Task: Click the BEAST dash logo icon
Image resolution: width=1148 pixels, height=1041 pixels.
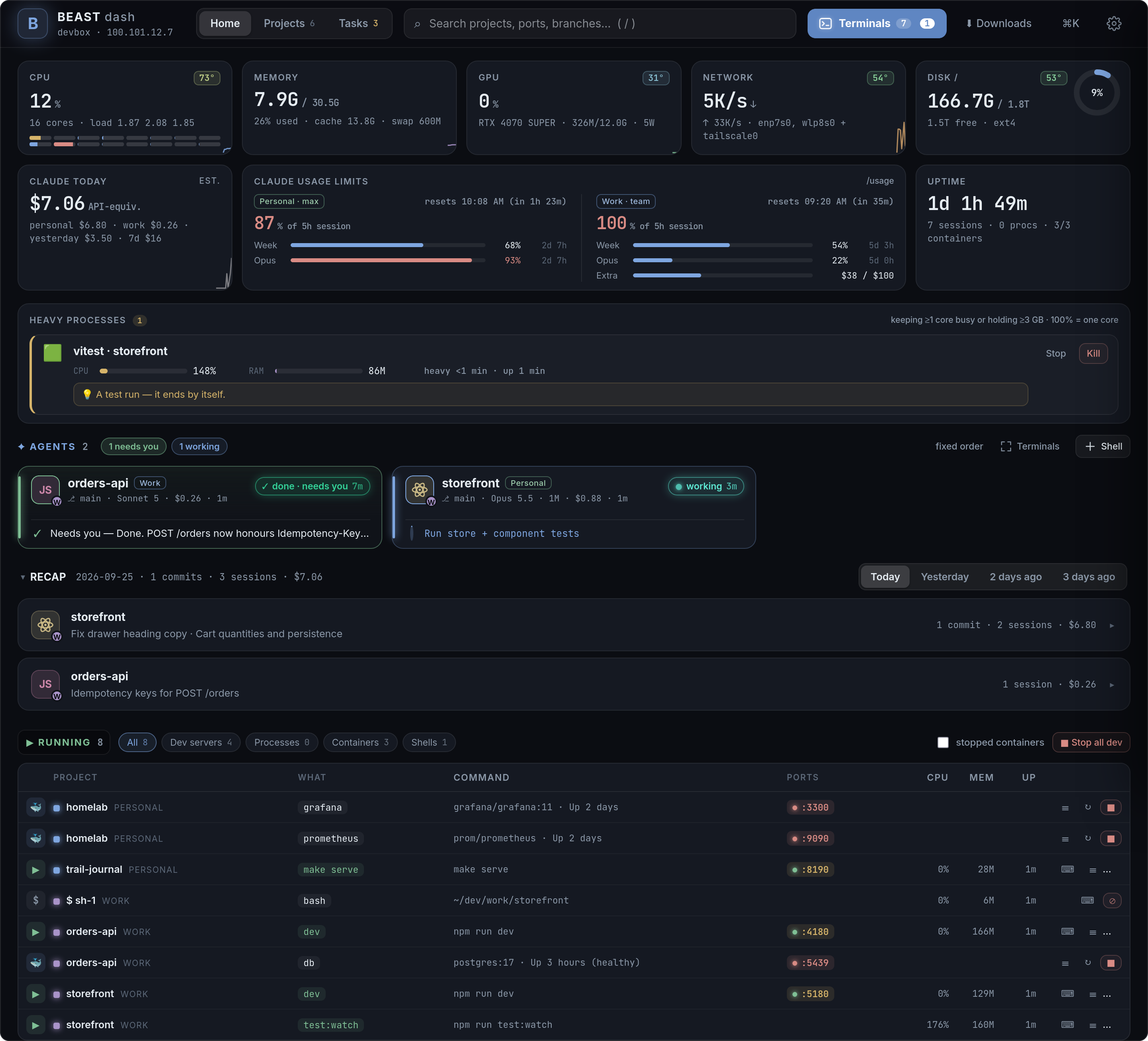Action: [32, 24]
